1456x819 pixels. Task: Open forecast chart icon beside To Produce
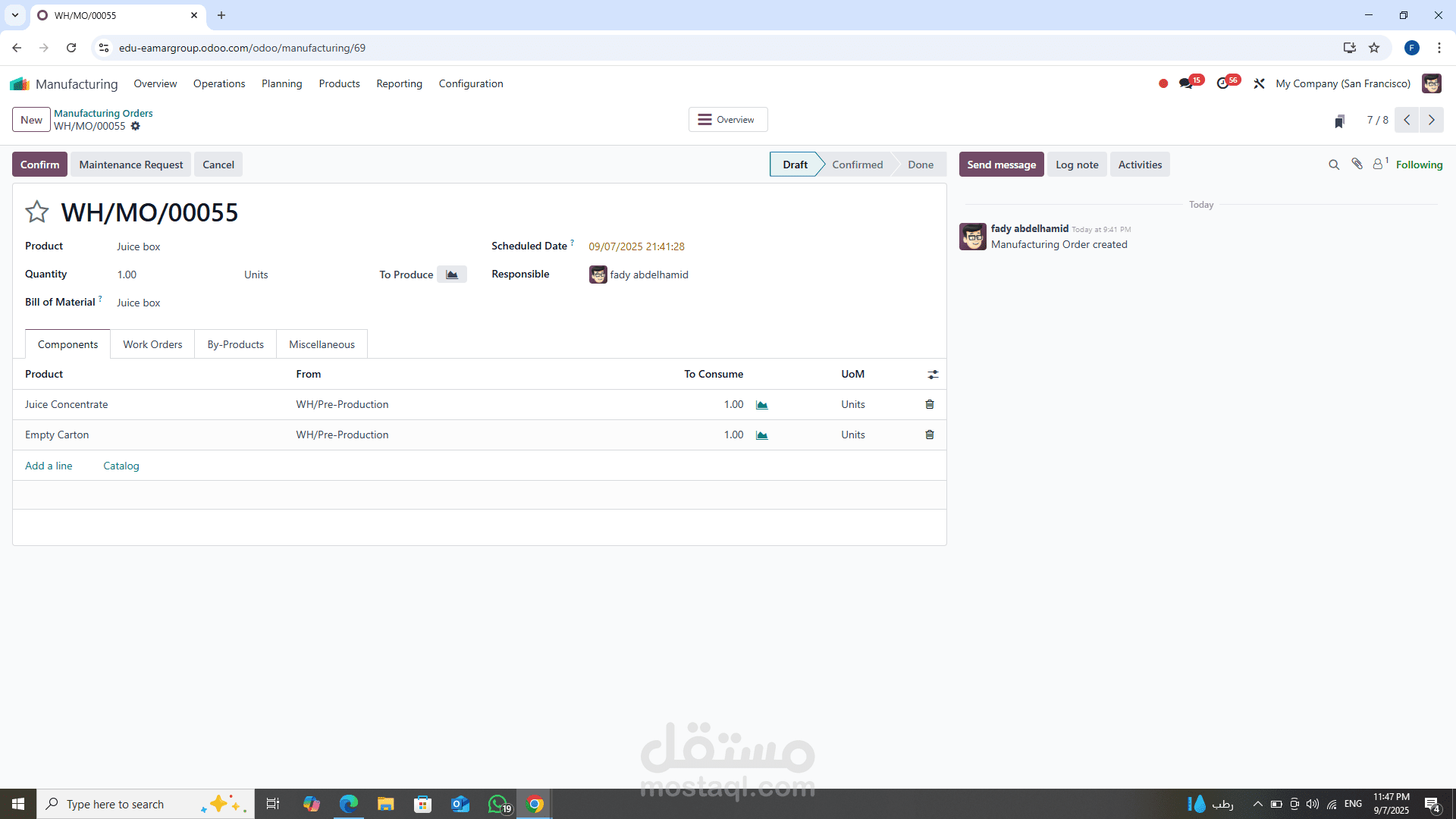pyautogui.click(x=452, y=275)
